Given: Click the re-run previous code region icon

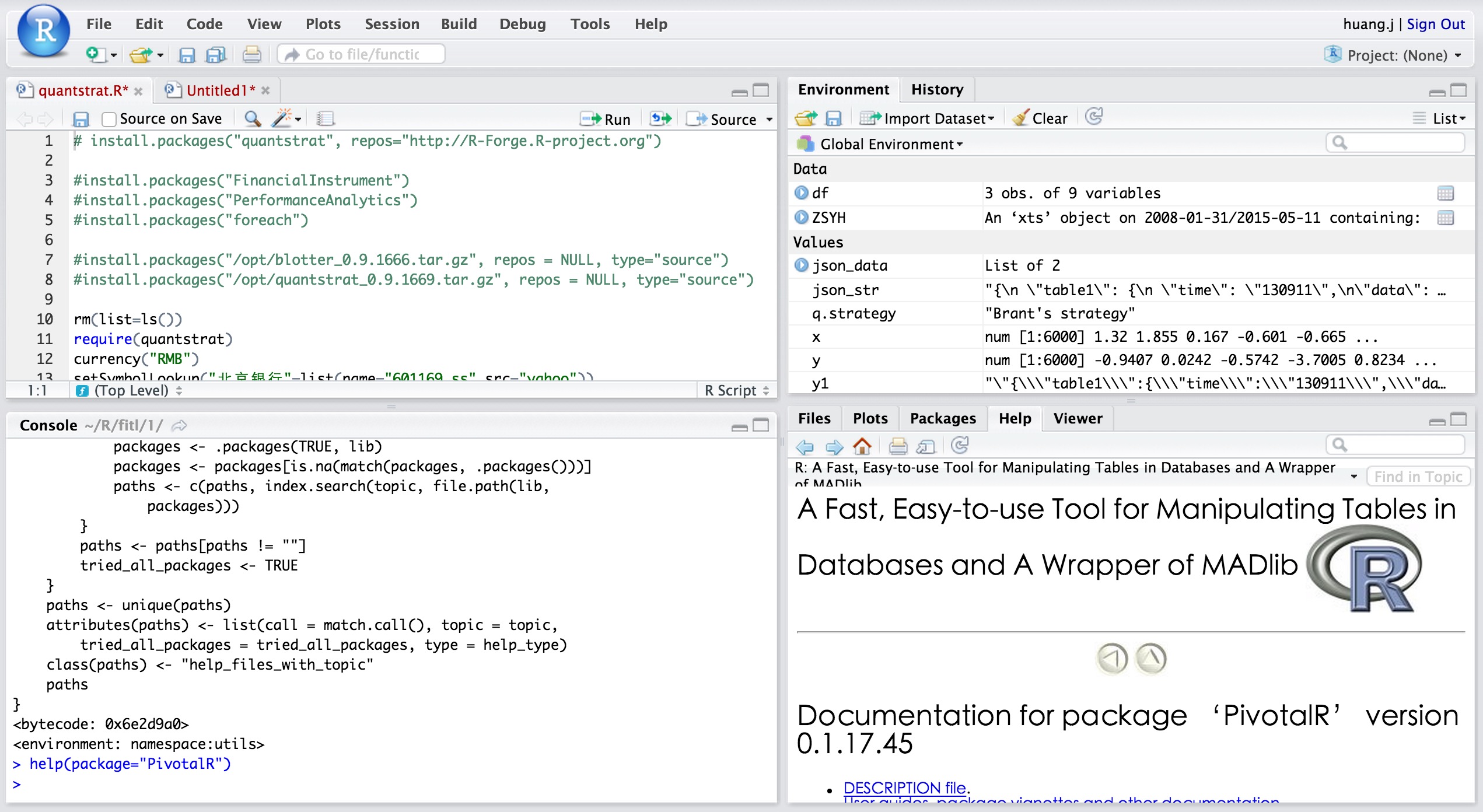Looking at the screenshot, I should pyautogui.click(x=661, y=119).
